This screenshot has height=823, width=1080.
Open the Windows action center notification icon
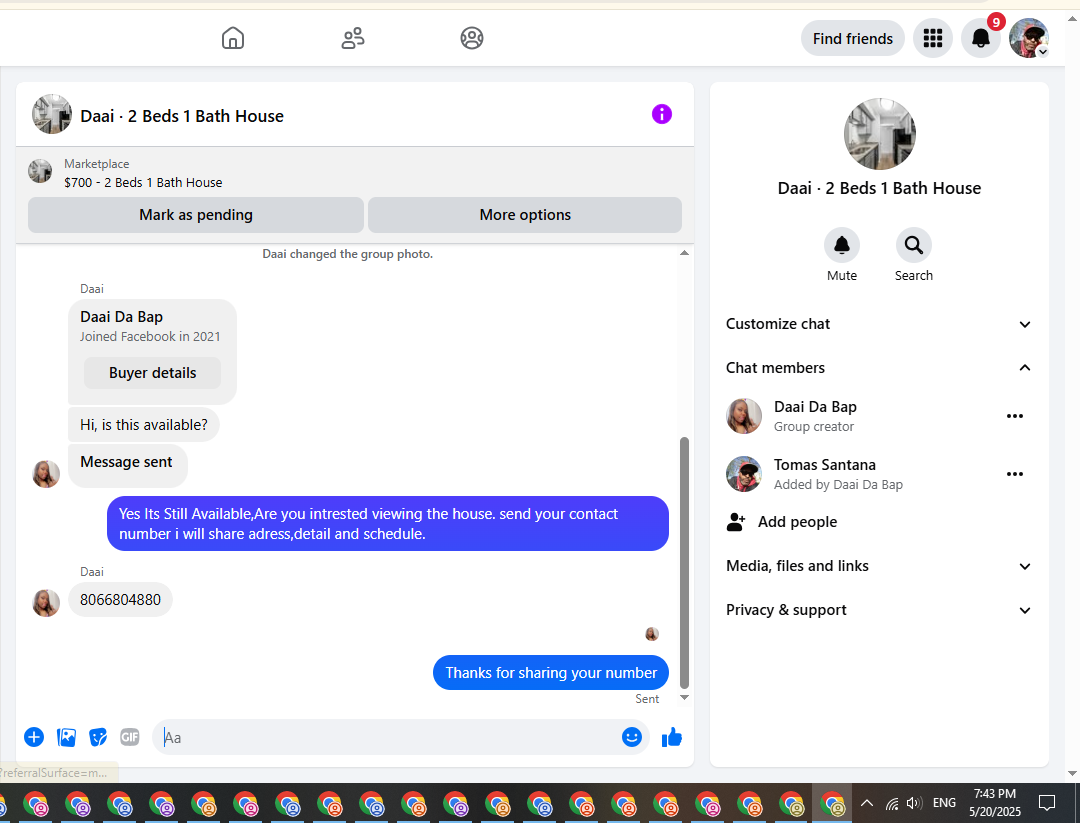(x=1047, y=802)
